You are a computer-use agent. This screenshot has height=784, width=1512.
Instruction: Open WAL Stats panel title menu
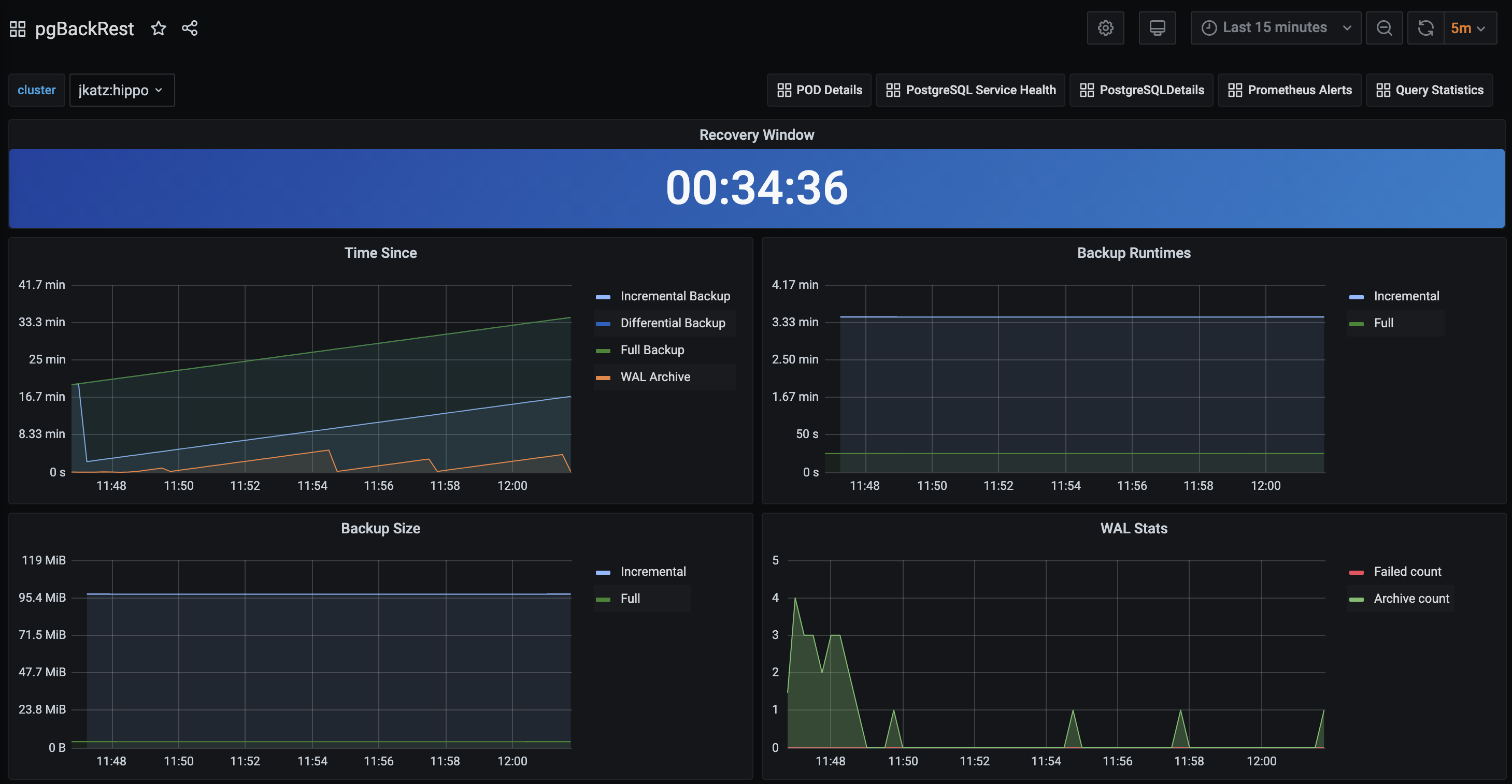[1133, 528]
